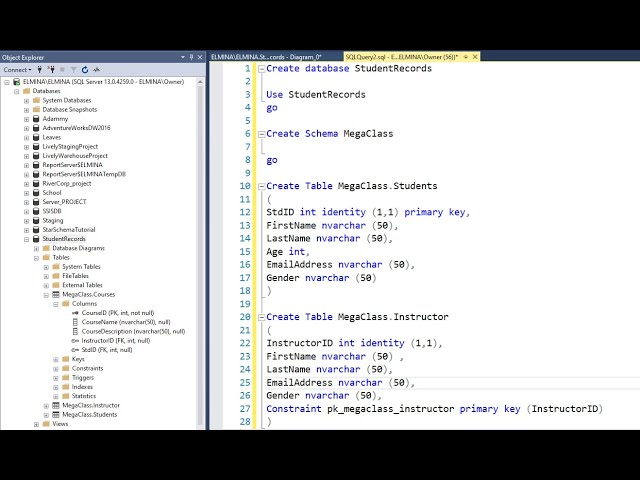
Task: Collapse the MegaClass.Courses table node
Action: click(x=46, y=295)
